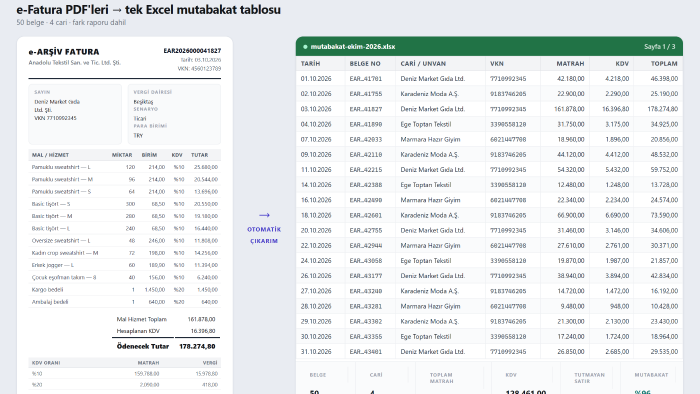Select the file name mutabakat-ekim-2026.xlsx
The width and height of the screenshot is (700, 394).
point(353,46)
